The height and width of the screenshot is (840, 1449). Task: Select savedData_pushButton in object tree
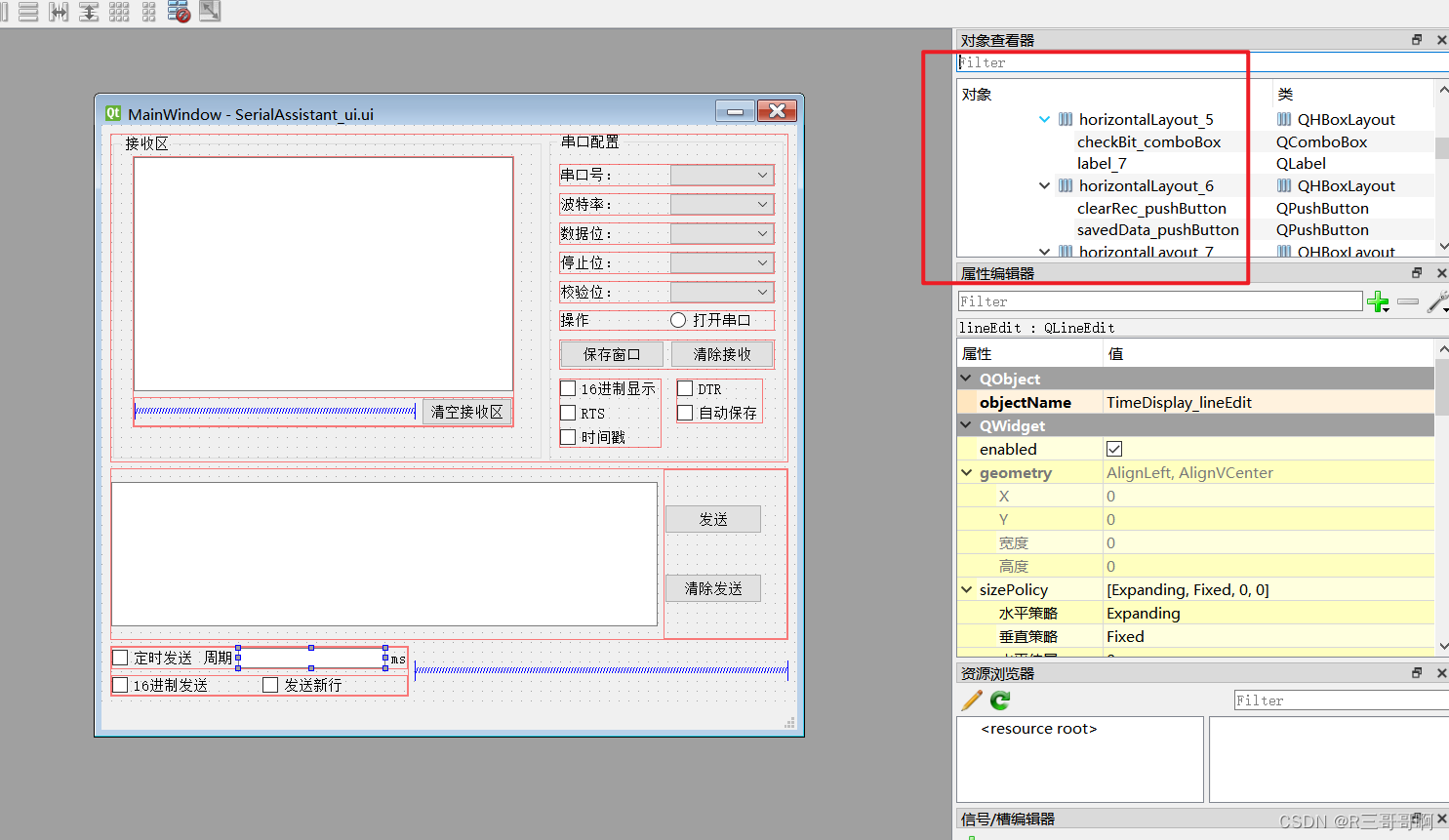(x=1158, y=229)
